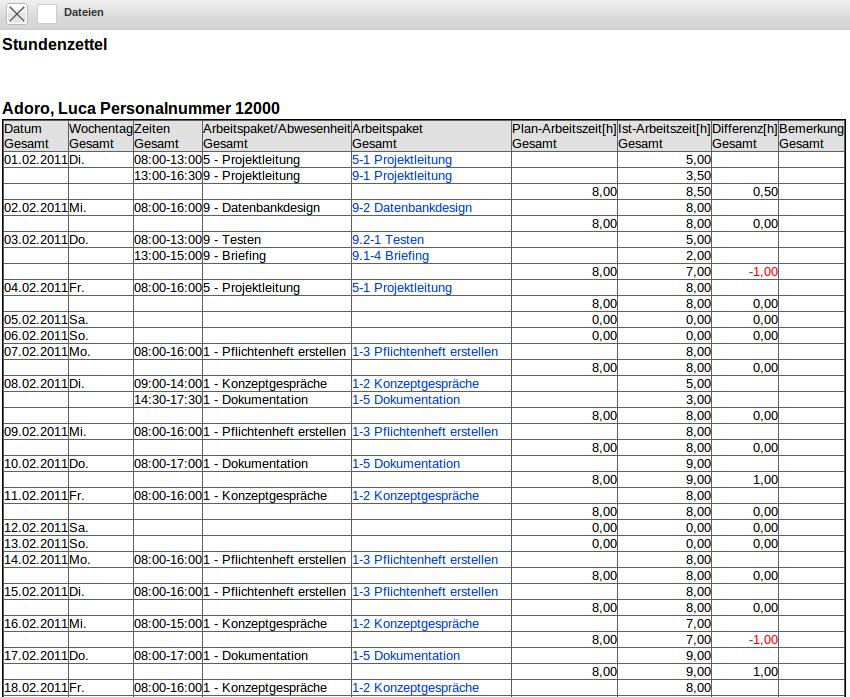Select 1-3 Pflichtenheft erstellen link on 07.02.2011

[425, 352]
